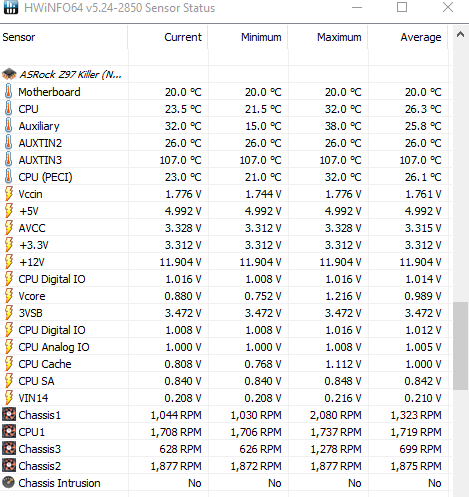The height and width of the screenshot is (497, 469).
Task: Click the fan icon beside Chassis1
Action: pyautogui.click(x=9, y=414)
